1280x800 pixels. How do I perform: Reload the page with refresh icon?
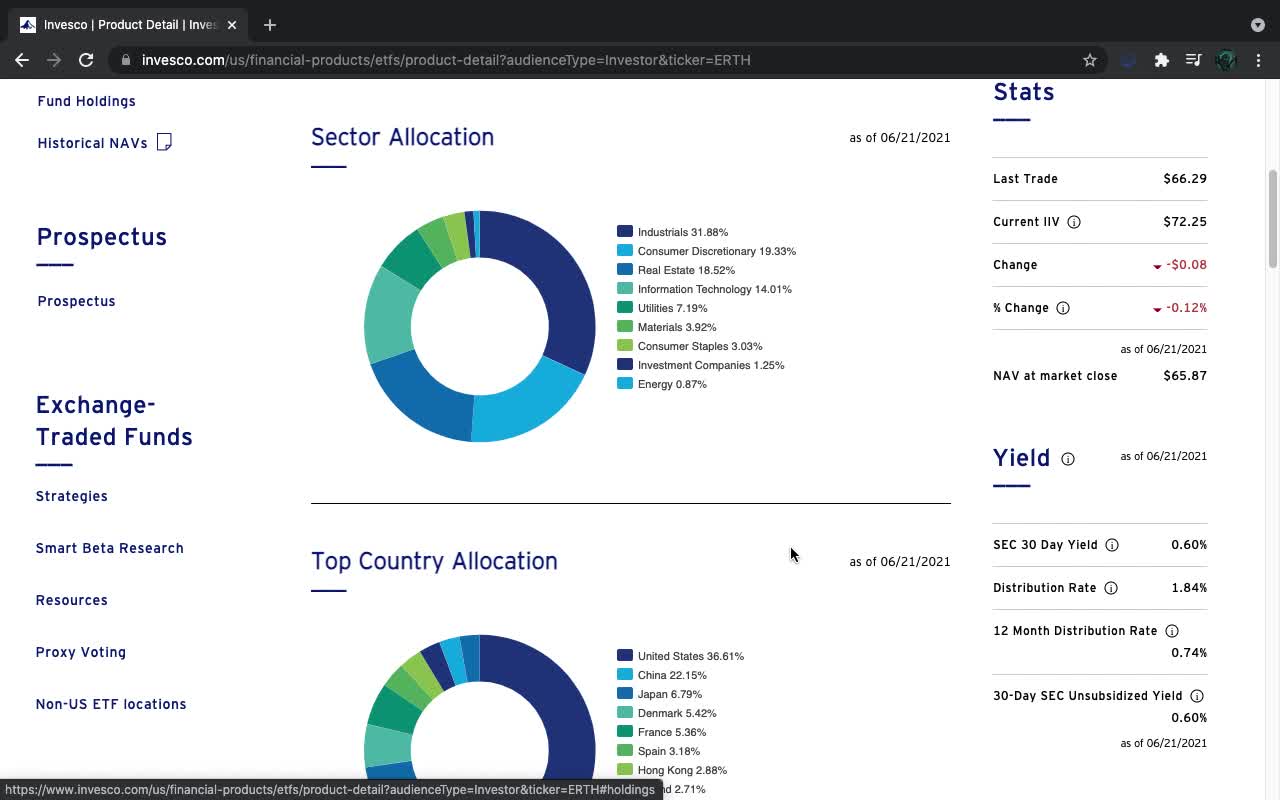86,60
